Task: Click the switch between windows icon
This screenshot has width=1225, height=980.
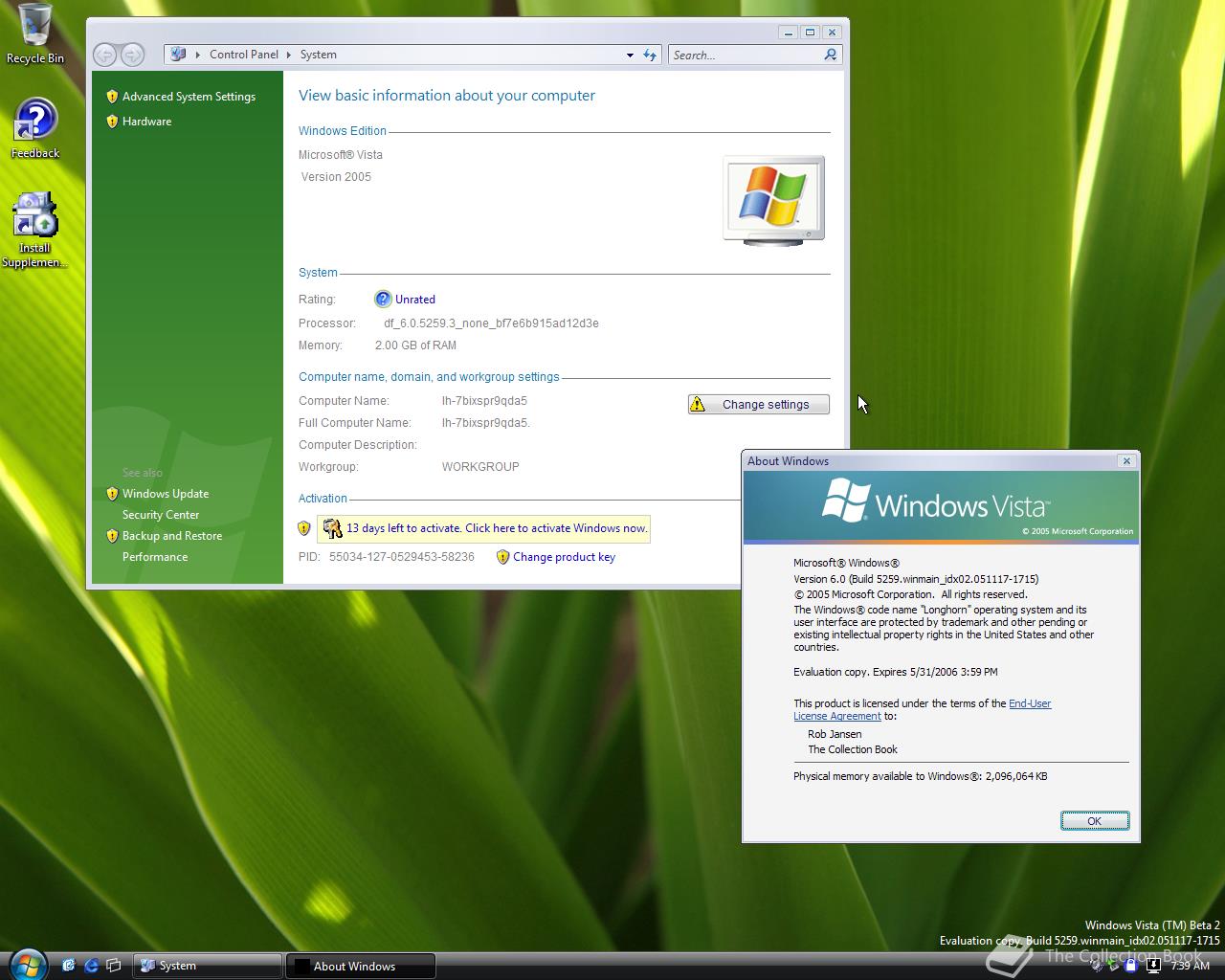Action: pos(114,966)
